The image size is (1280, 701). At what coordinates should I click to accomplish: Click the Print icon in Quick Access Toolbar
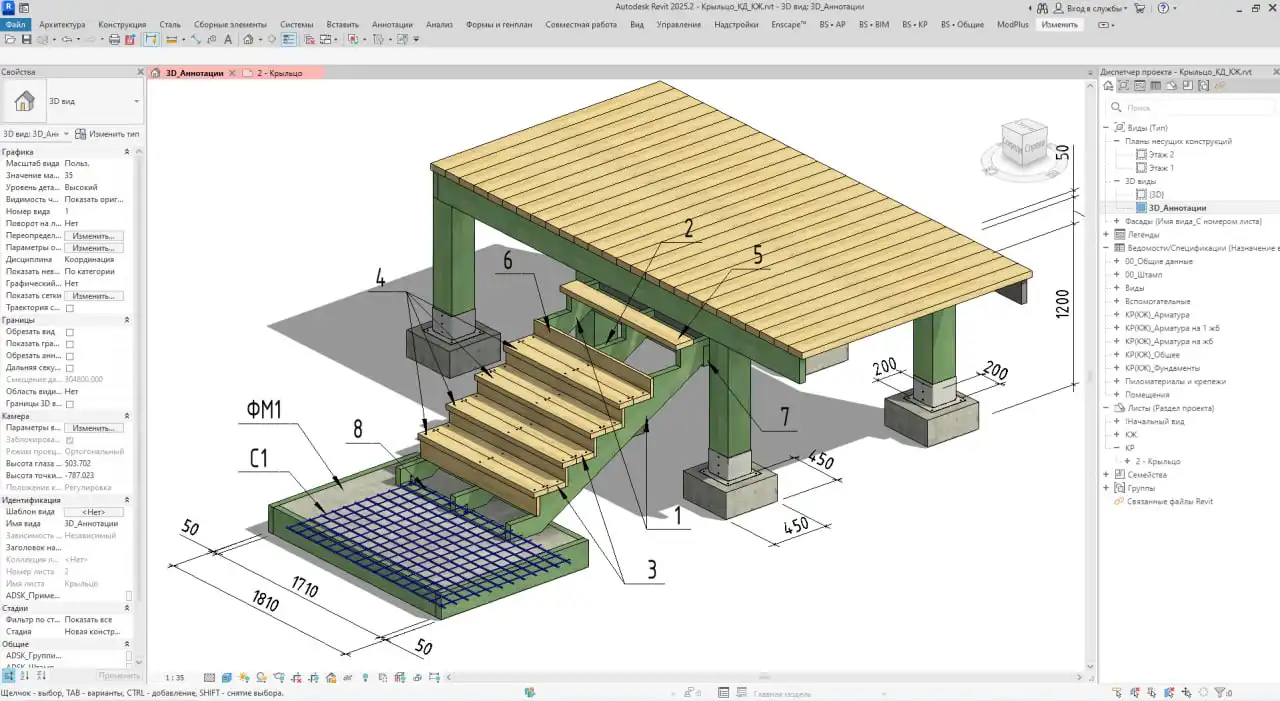tap(114, 38)
